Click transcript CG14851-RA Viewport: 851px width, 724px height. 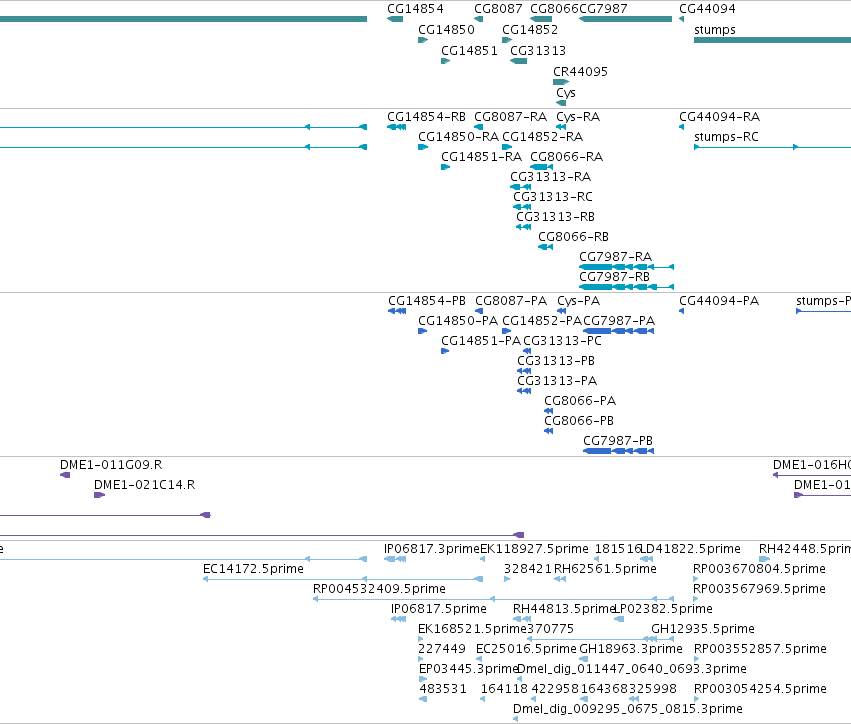pos(481,157)
